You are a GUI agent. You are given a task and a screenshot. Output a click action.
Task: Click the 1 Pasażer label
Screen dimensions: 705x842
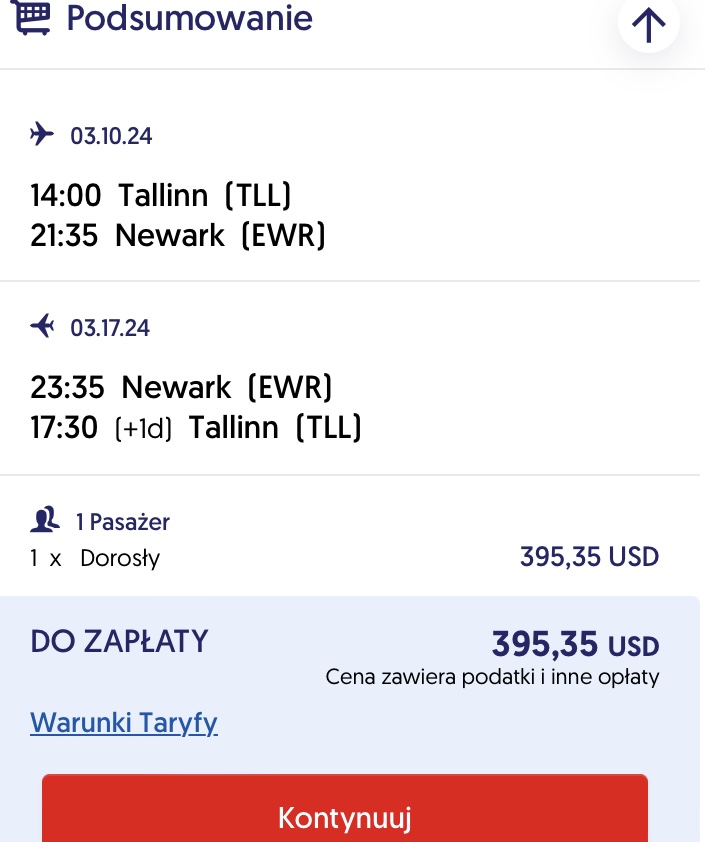[x=123, y=522]
